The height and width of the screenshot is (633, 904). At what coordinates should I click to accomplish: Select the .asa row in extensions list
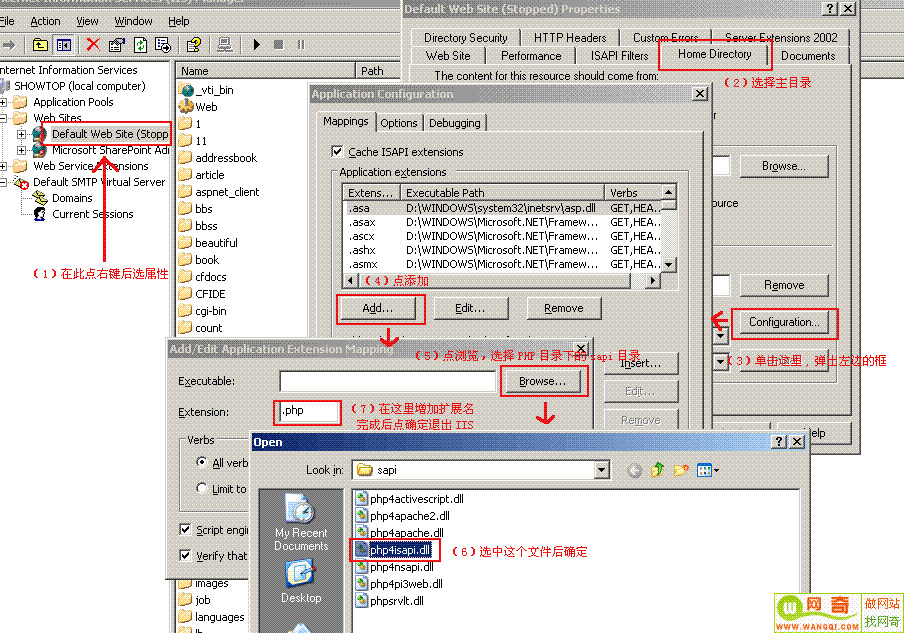[x=502, y=208]
